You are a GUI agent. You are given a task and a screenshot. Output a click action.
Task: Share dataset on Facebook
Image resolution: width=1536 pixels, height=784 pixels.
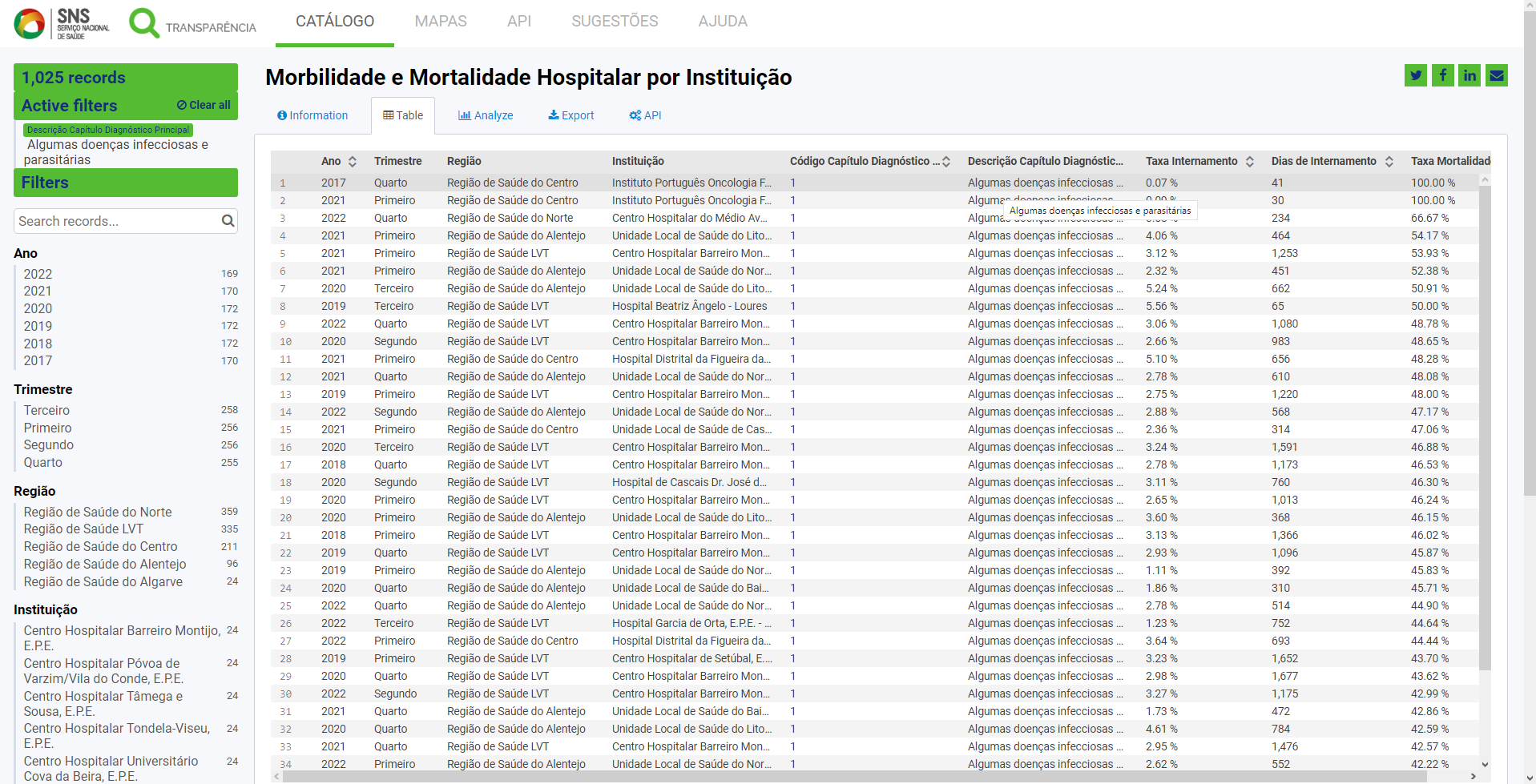(x=1443, y=75)
